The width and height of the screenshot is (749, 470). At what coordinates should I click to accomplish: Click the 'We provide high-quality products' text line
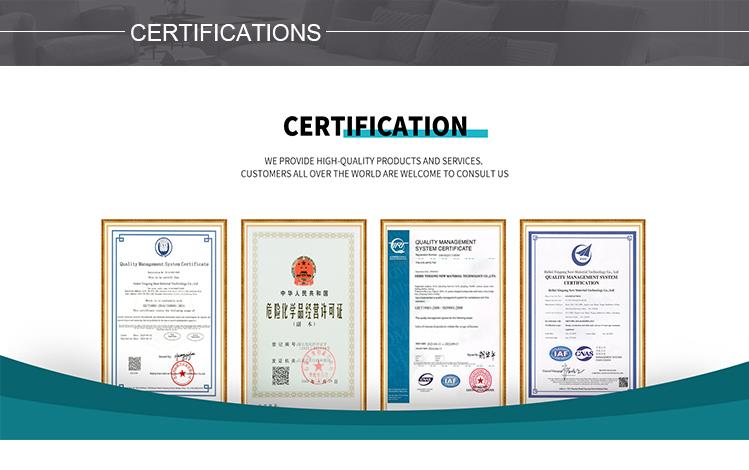click(x=374, y=160)
